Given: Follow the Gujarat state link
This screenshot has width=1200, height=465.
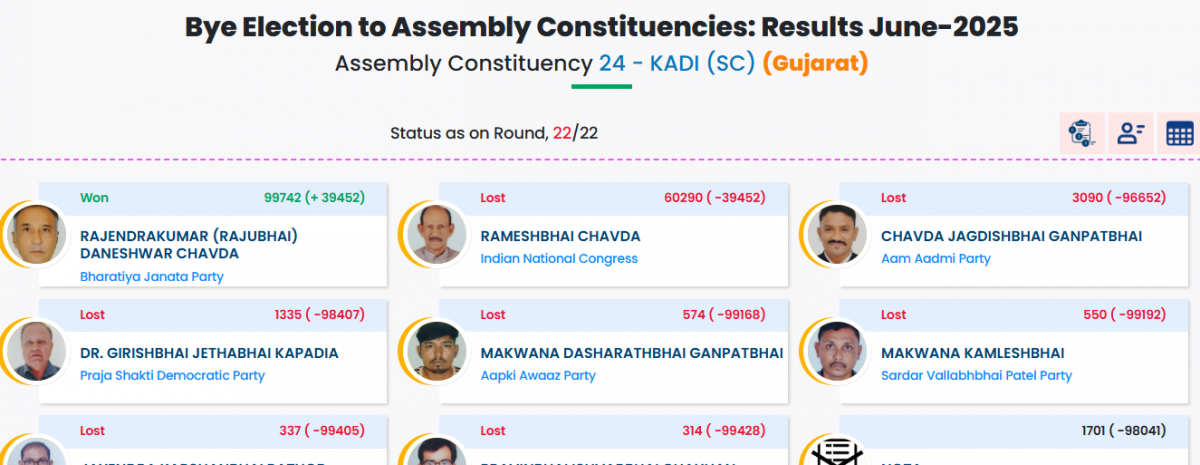Looking at the screenshot, I should [815, 64].
